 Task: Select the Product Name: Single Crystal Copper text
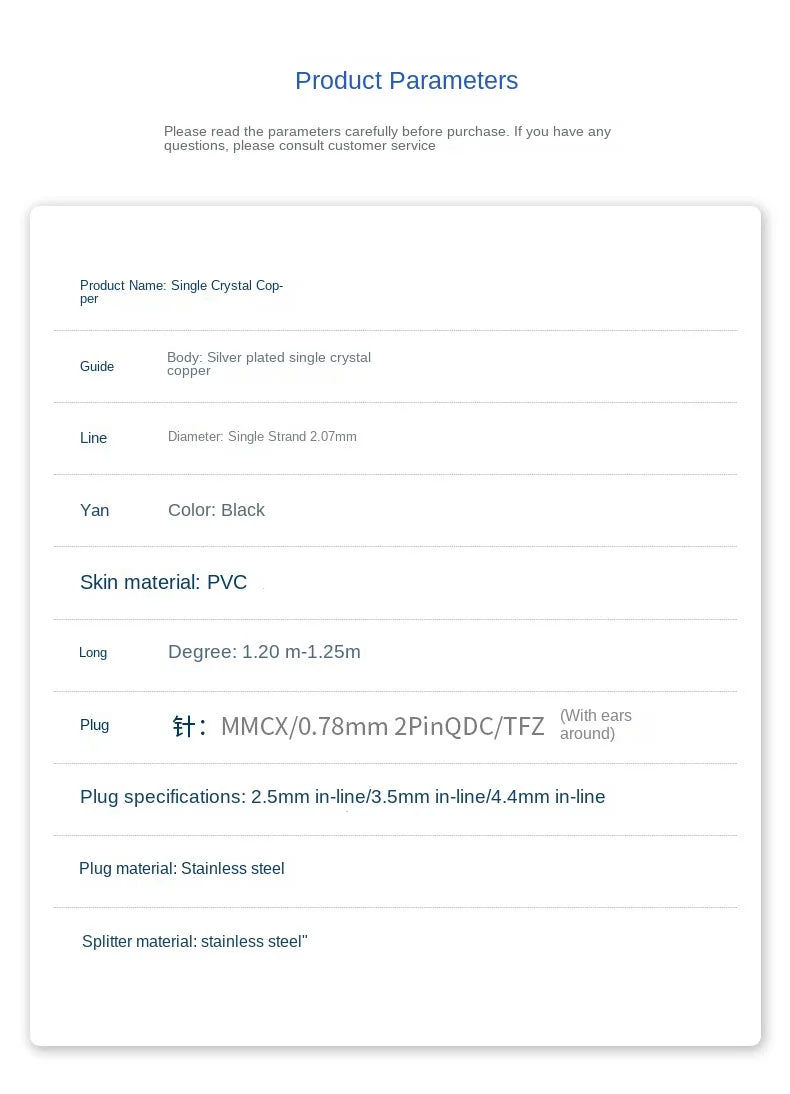(181, 291)
